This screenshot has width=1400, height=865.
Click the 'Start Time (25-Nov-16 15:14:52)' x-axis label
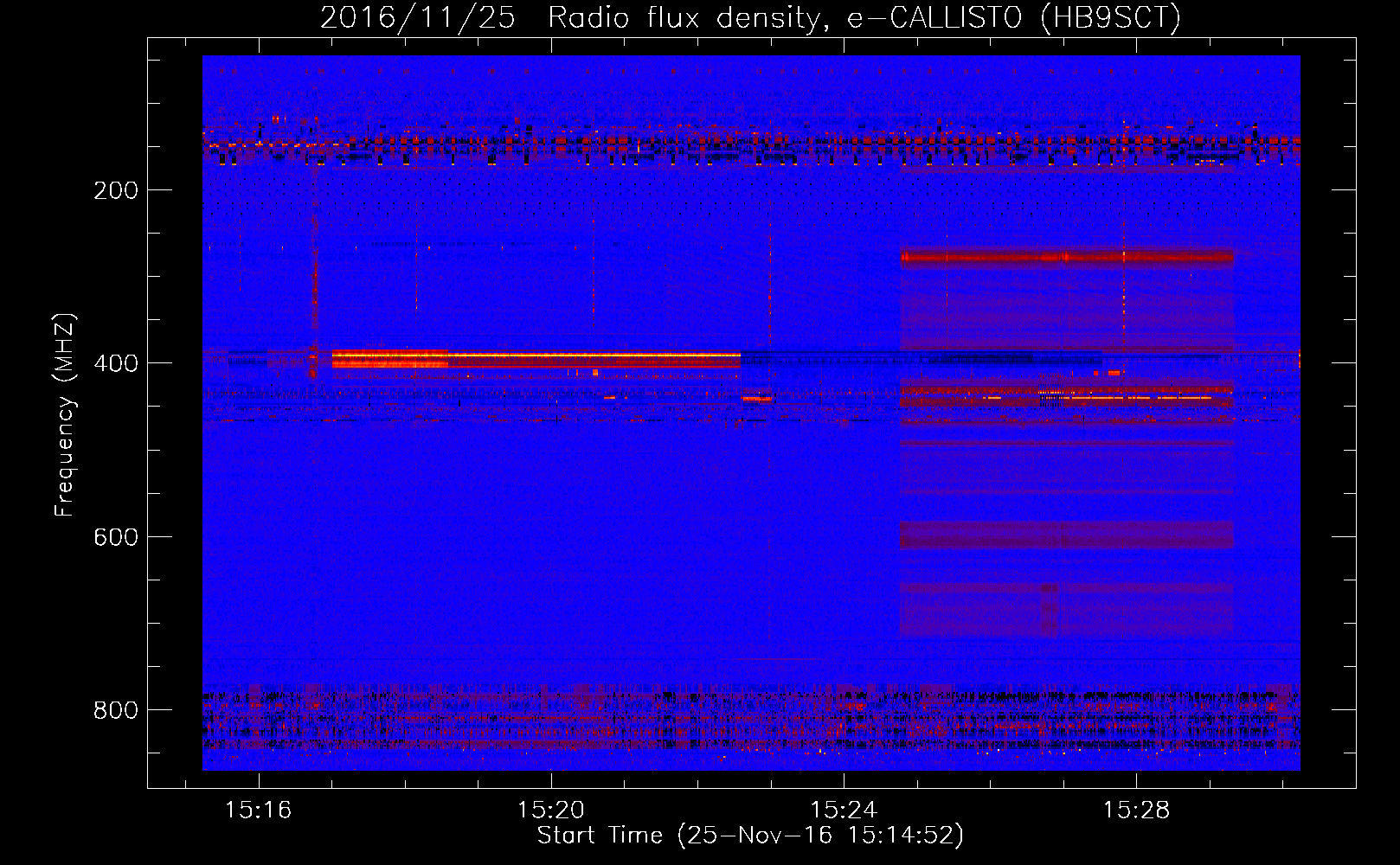coord(750,836)
